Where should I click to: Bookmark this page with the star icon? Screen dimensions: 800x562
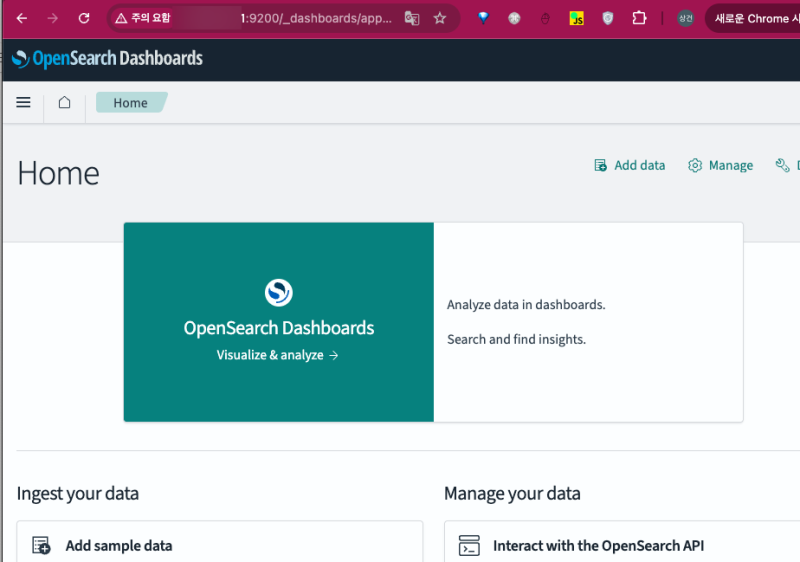(440, 18)
